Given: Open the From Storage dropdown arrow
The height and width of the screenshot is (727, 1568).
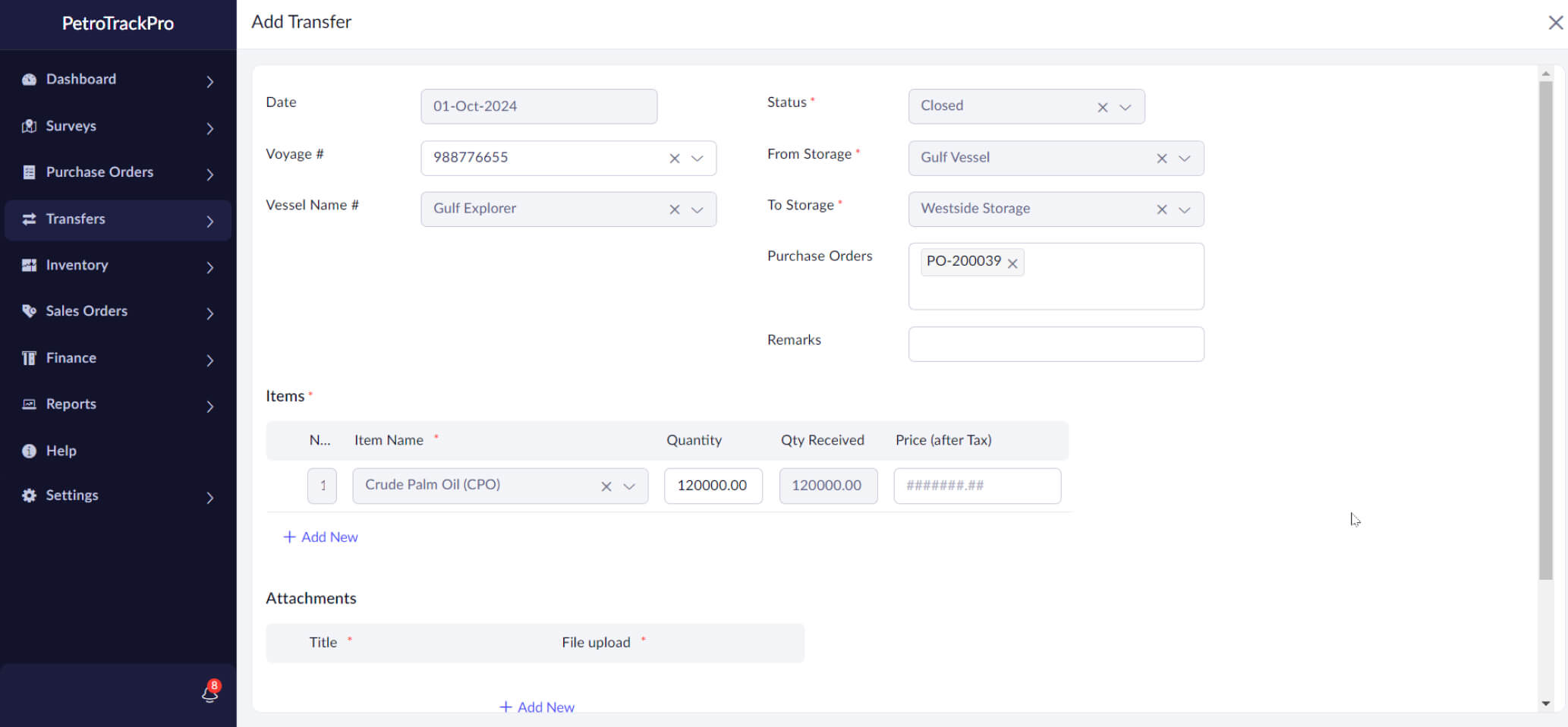Looking at the screenshot, I should (x=1184, y=159).
